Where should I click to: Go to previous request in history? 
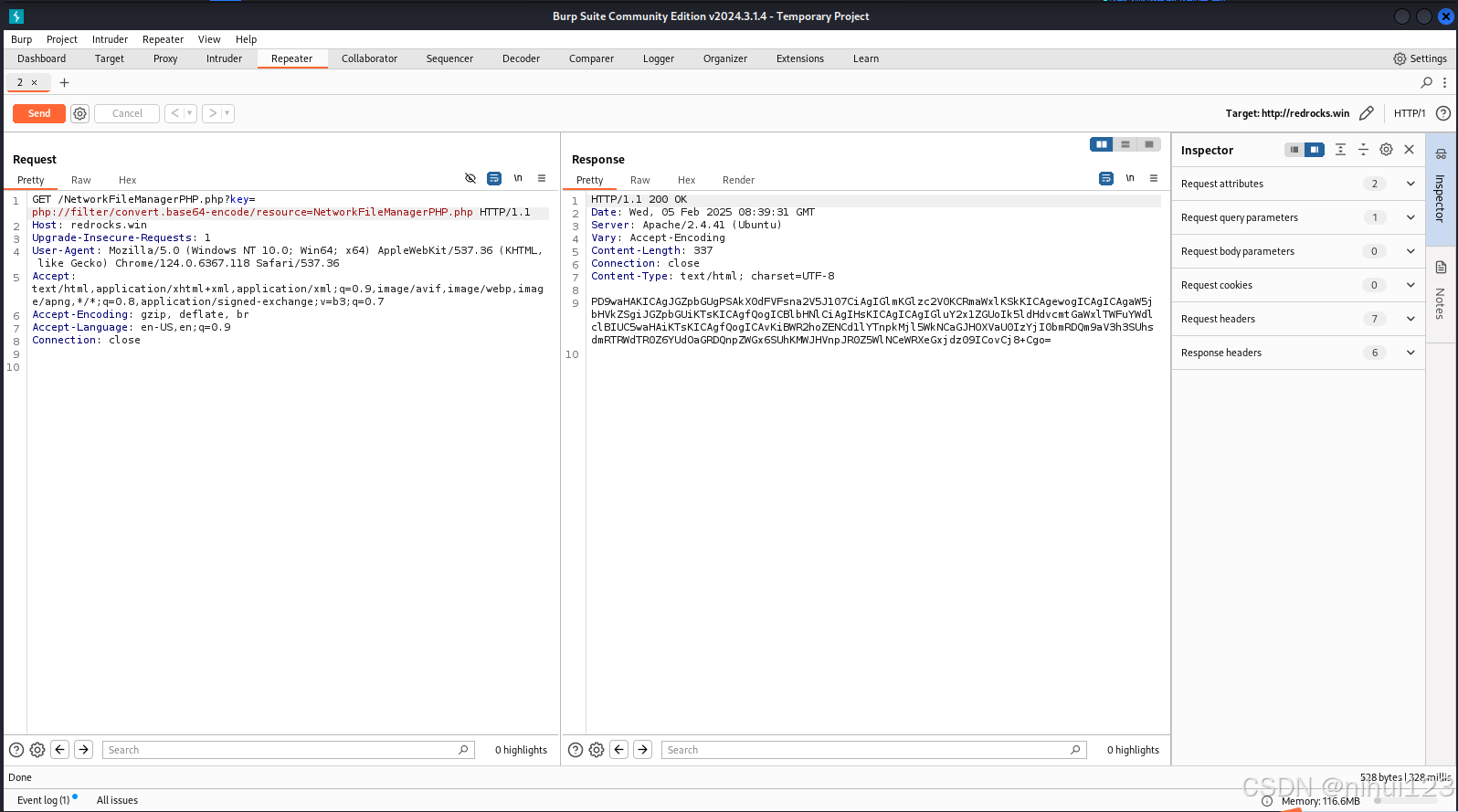pyautogui.click(x=175, y=113)
